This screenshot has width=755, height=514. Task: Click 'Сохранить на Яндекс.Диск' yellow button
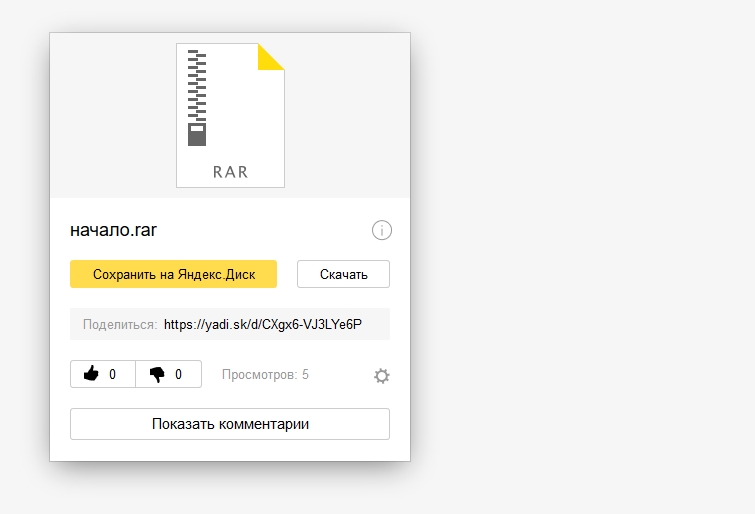(173, 274)
